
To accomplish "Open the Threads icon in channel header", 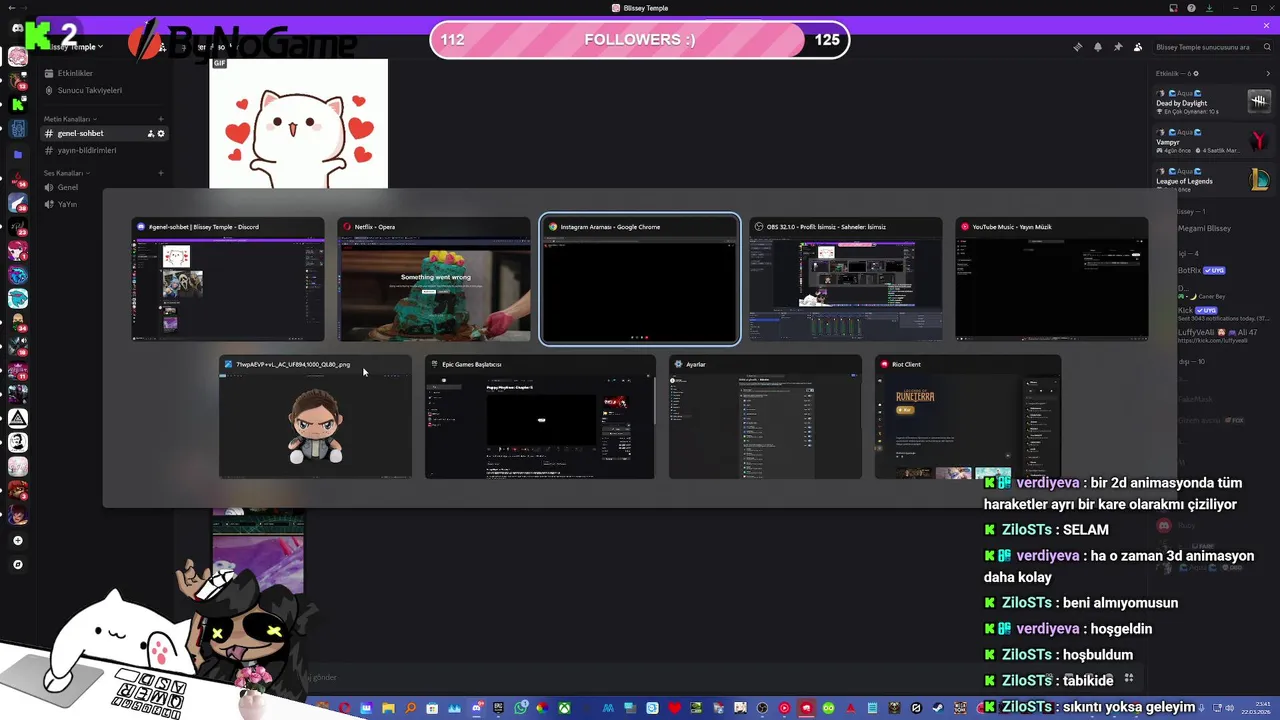I will (1078, 47).
